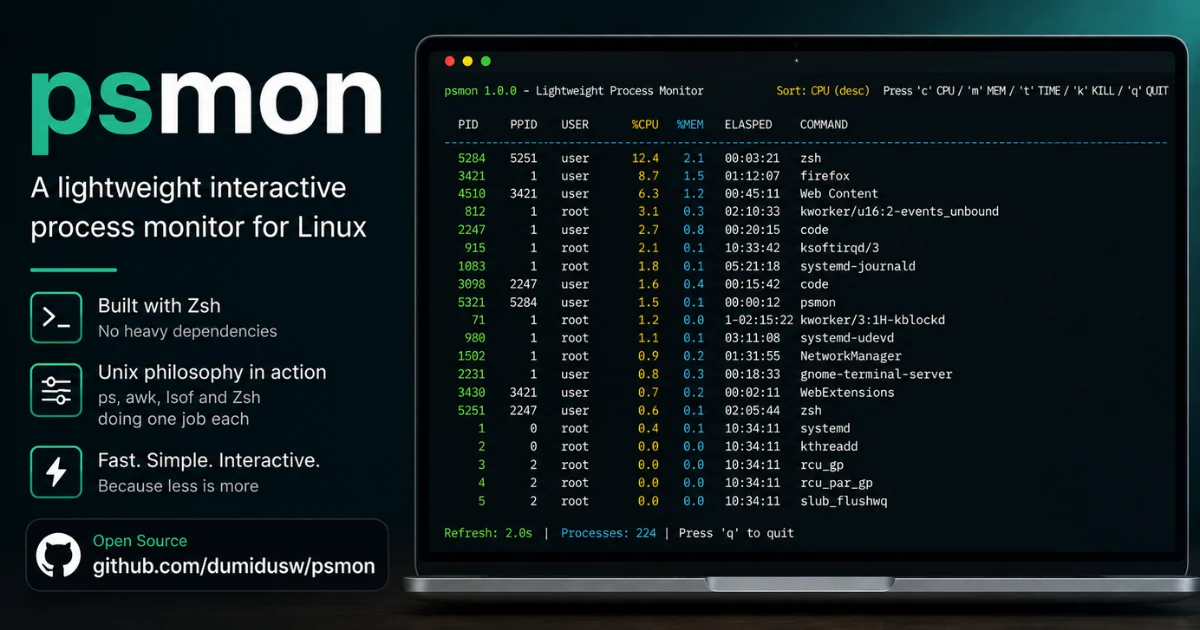The width and height of the screenshot is (1200, 630).
Task: Click the GitHub logo icon
Action: click(58, 555)
